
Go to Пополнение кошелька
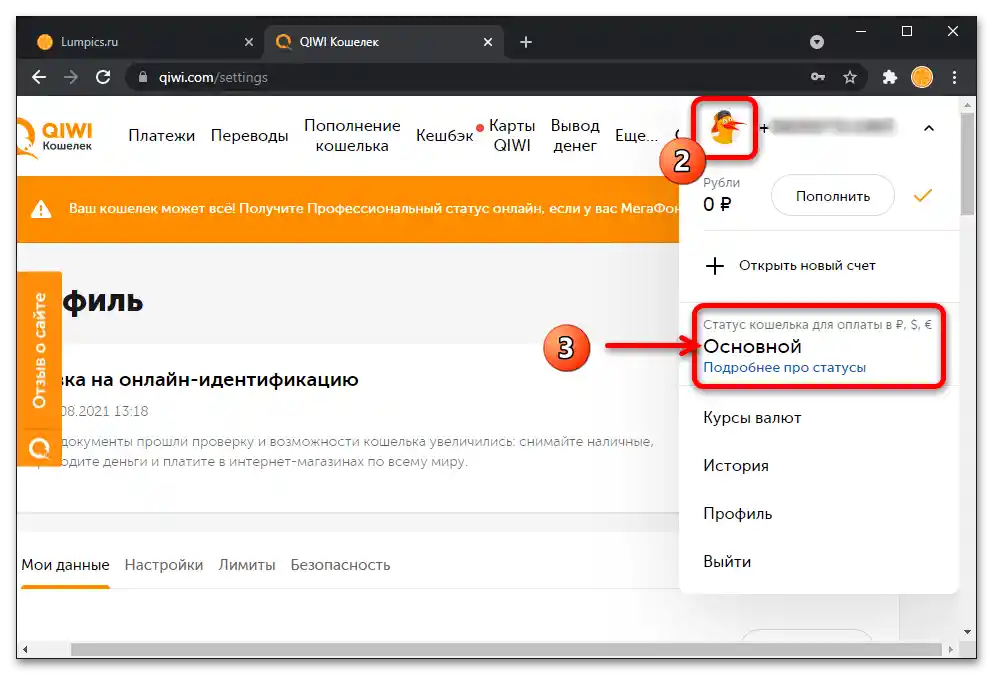[352, 136]
